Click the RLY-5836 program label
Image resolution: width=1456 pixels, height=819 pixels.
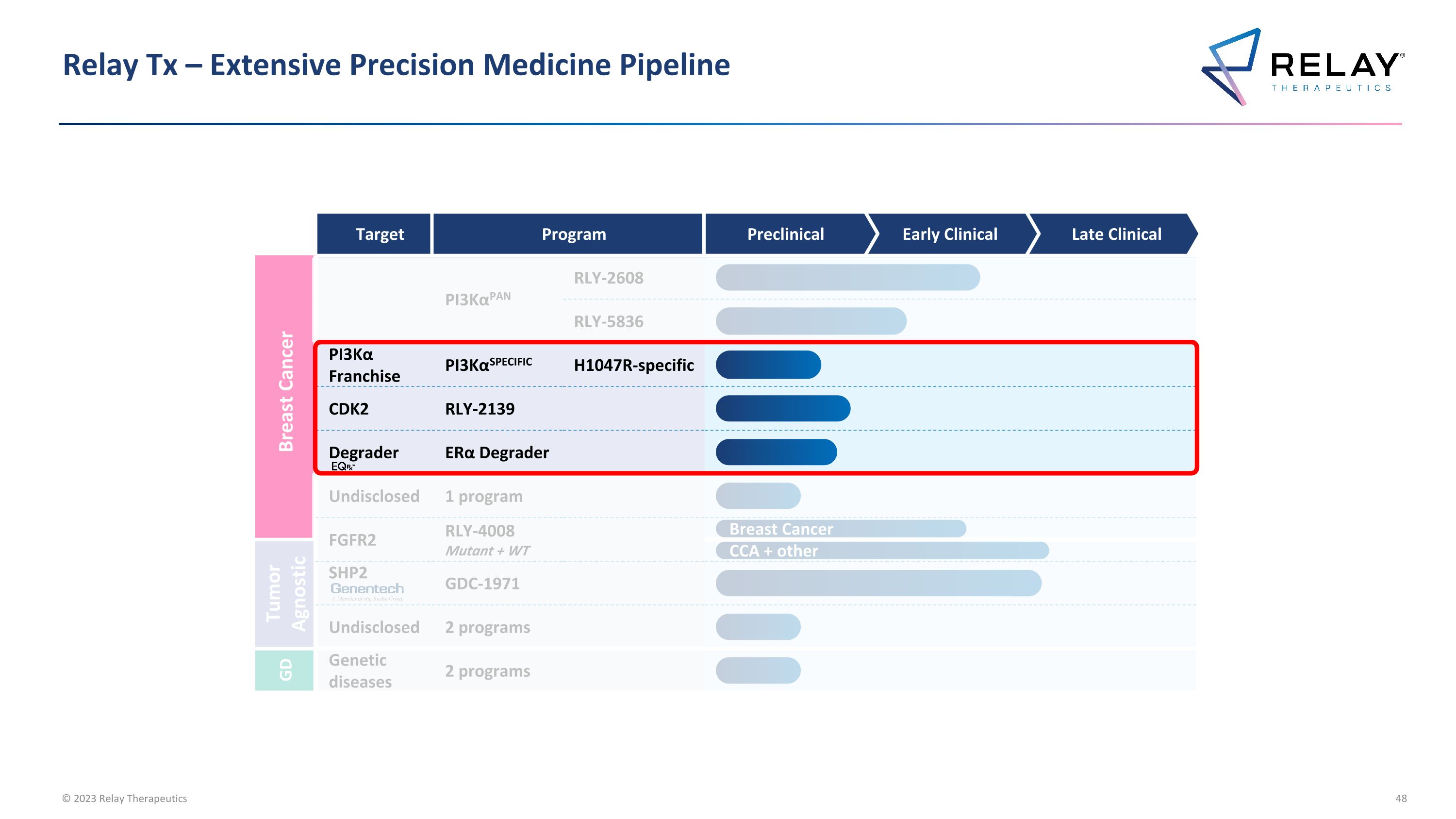pyautogui.click(x=609, y=321)
